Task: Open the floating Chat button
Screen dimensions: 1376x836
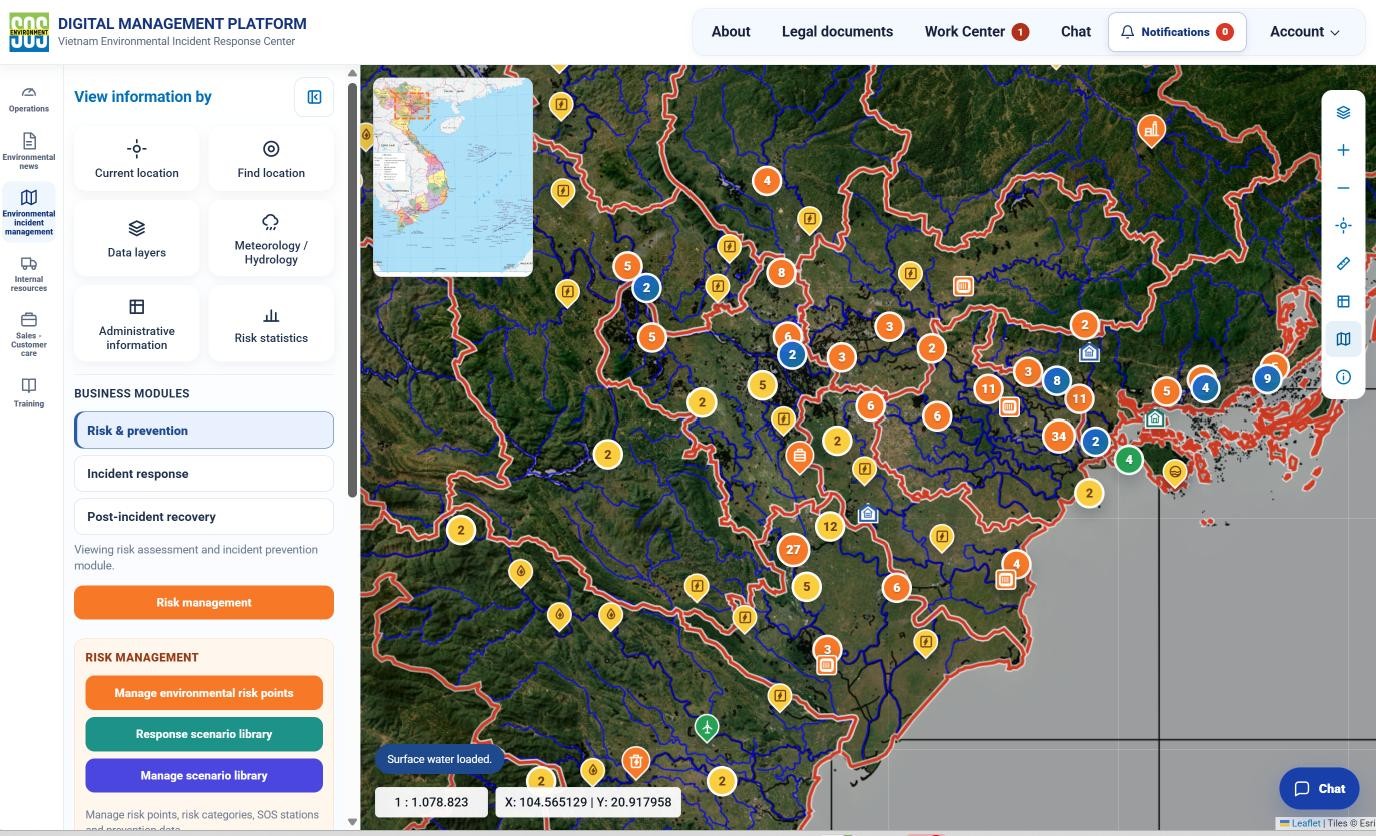Action: (x=1319, y=788)
